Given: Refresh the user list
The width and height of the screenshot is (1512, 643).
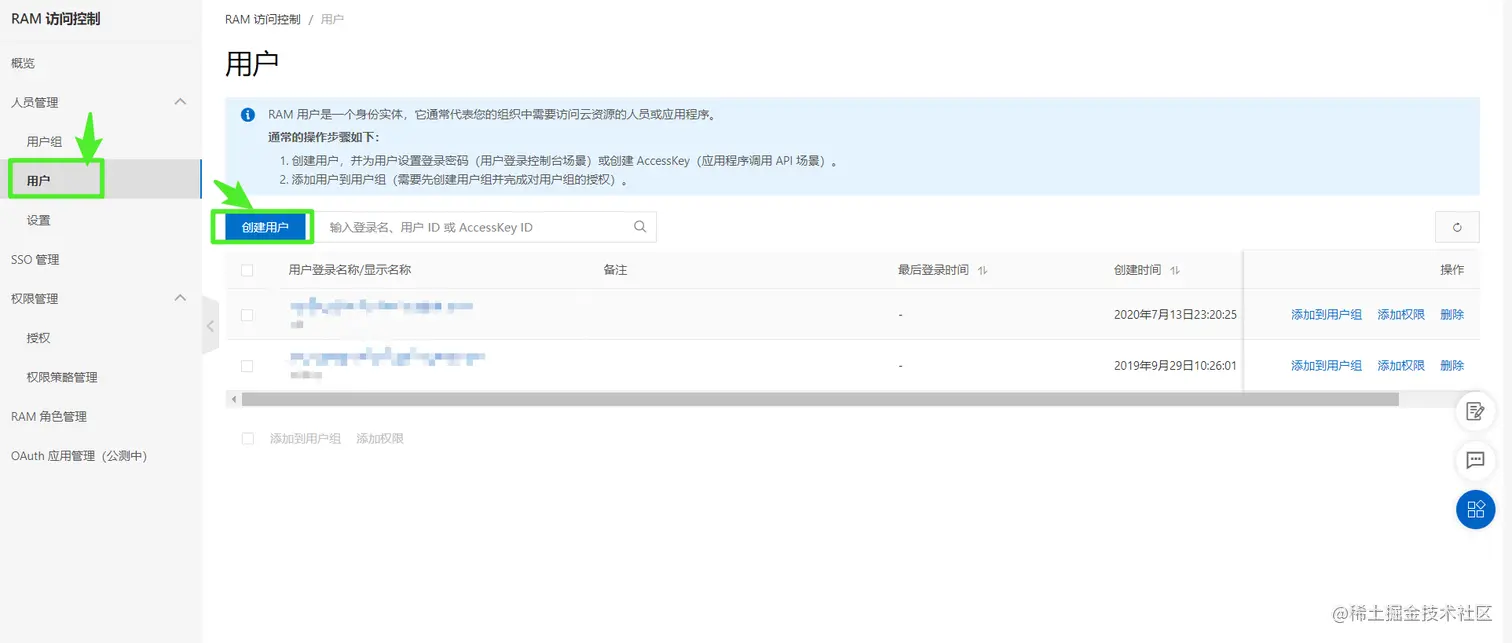Looking at the screenshot, I should click(1457, 227).
